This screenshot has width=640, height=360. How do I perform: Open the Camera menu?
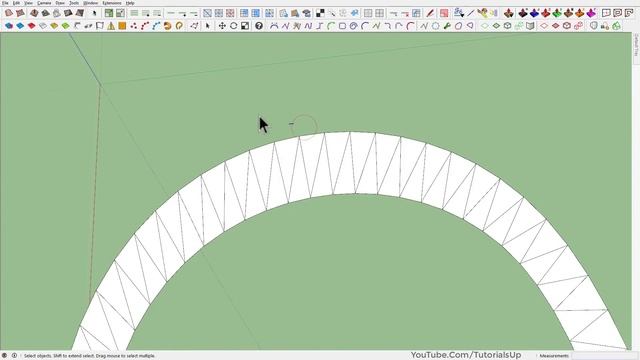coord(44,3)
